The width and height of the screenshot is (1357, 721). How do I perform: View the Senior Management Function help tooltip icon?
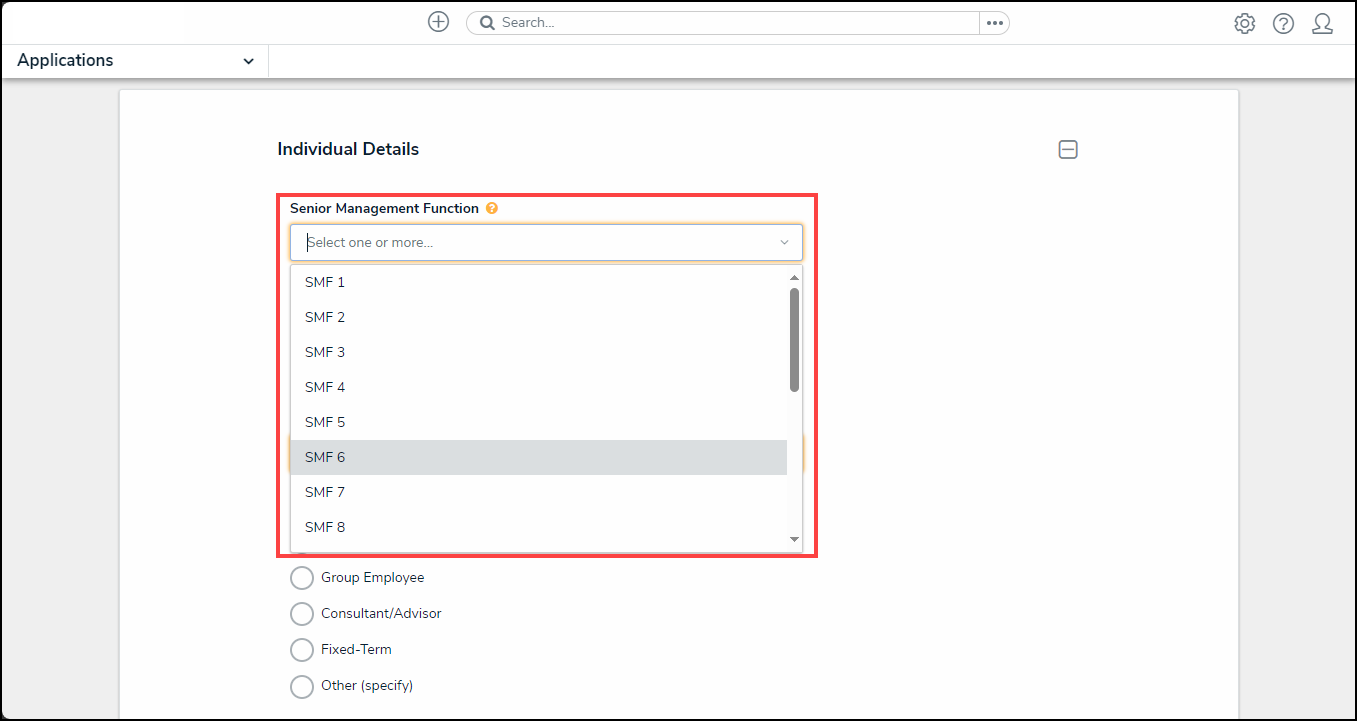coord(491,208)
